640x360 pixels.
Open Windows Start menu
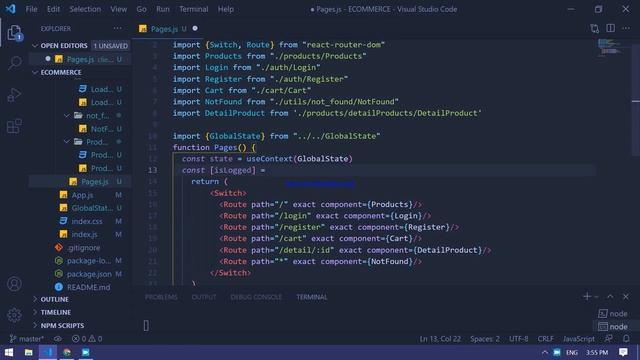[x=9, y=352]
